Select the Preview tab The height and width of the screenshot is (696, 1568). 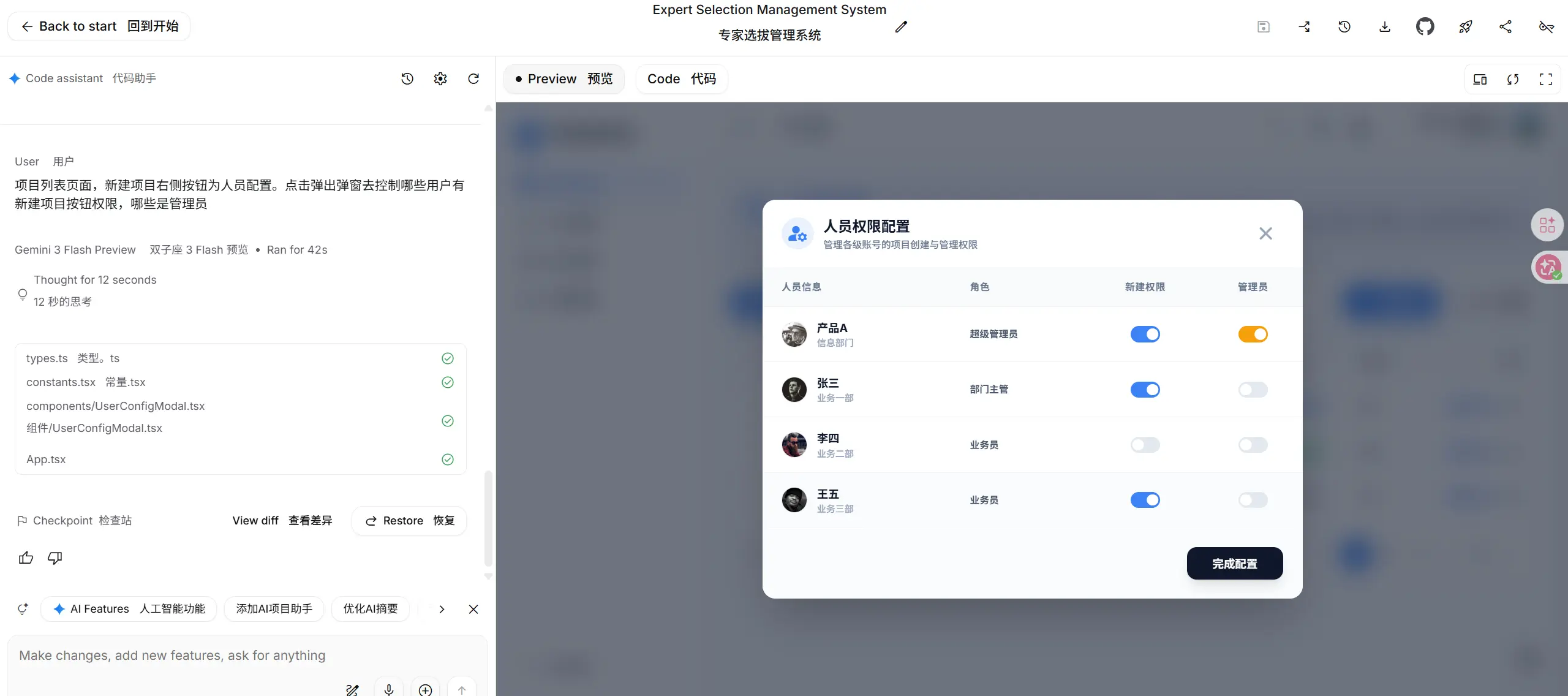(563, 79)
